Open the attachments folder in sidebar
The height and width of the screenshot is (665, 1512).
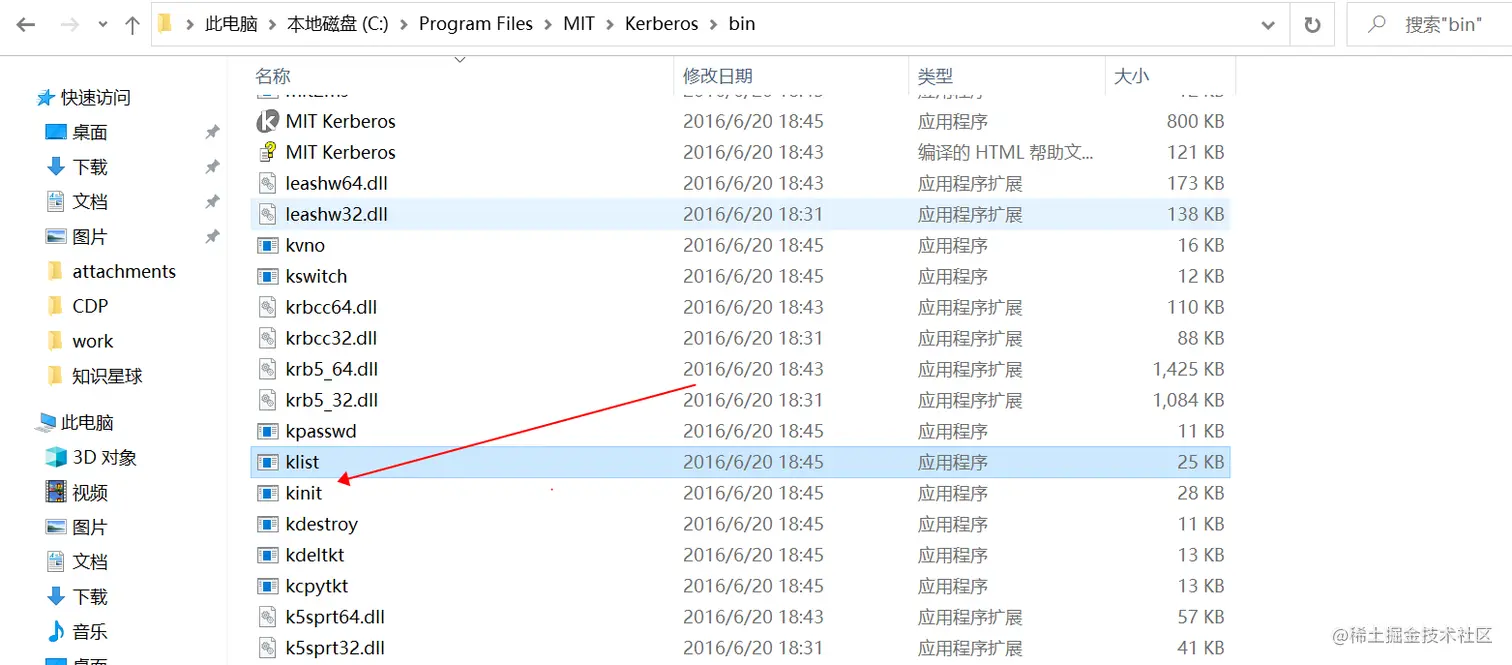pyautogui.click(x=124, y=271)
